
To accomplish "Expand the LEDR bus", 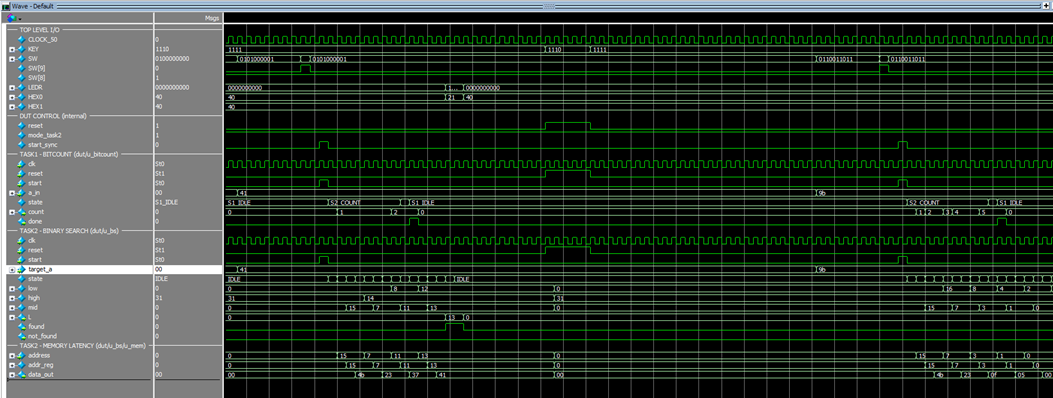I will click(11, 87).
